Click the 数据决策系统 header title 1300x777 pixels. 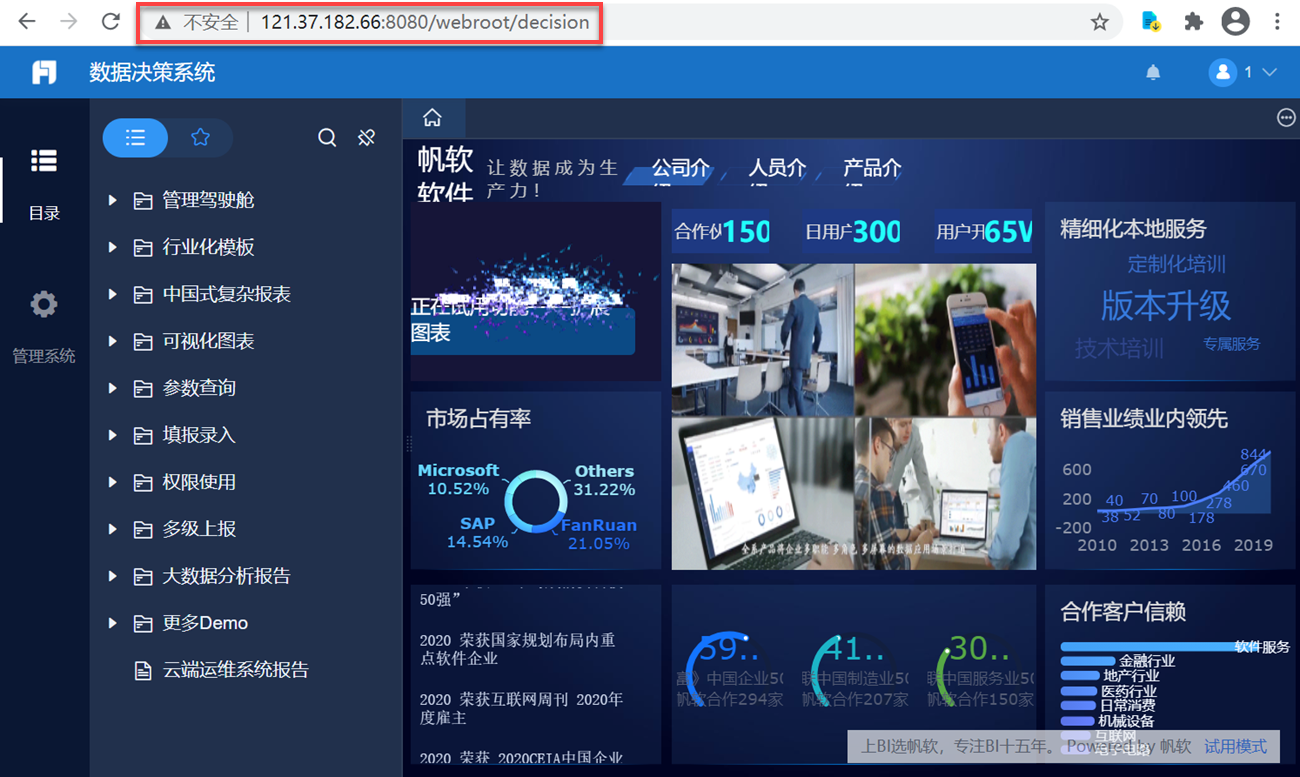(152, 72)
